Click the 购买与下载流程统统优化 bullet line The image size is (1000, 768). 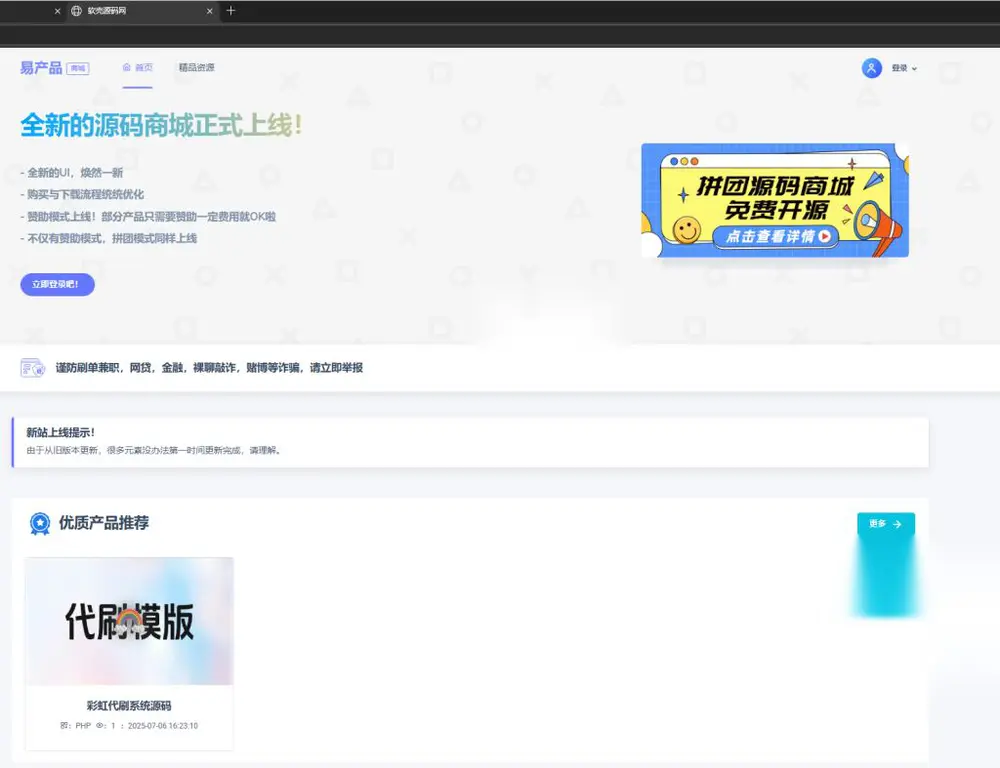[x=82, y=195]
